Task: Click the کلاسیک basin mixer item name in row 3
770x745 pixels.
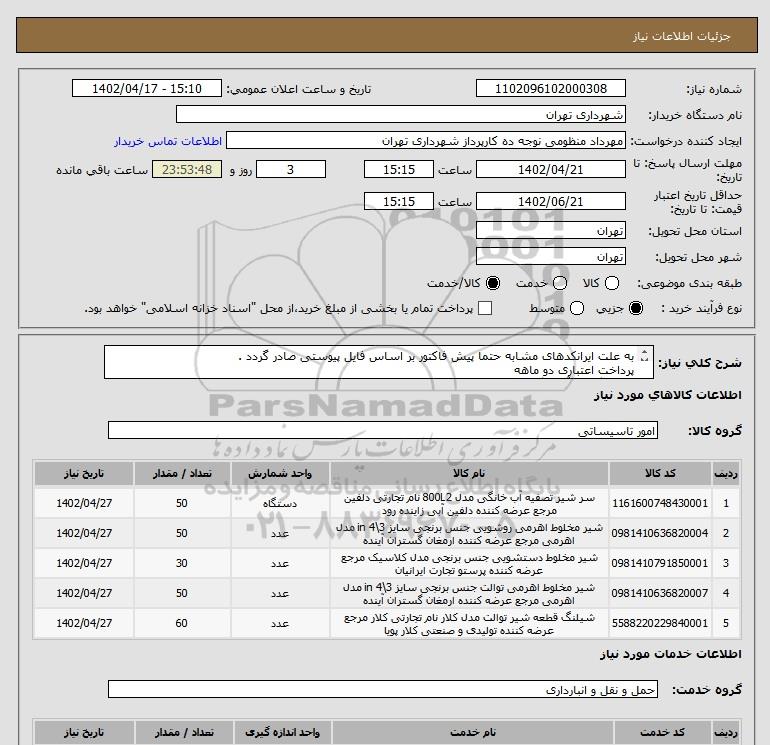Action: point(469,564)
